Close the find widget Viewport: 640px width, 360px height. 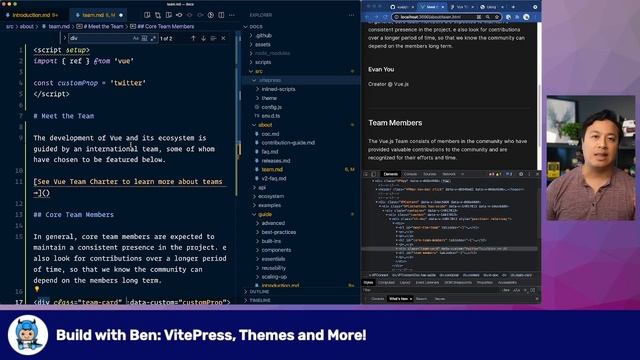(223, 38)
